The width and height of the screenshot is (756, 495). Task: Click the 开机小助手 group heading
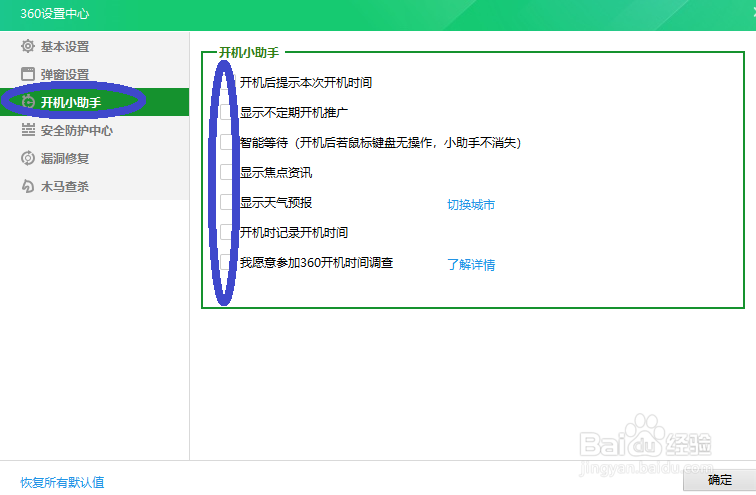pyautogui.click(x=249, y=52)
